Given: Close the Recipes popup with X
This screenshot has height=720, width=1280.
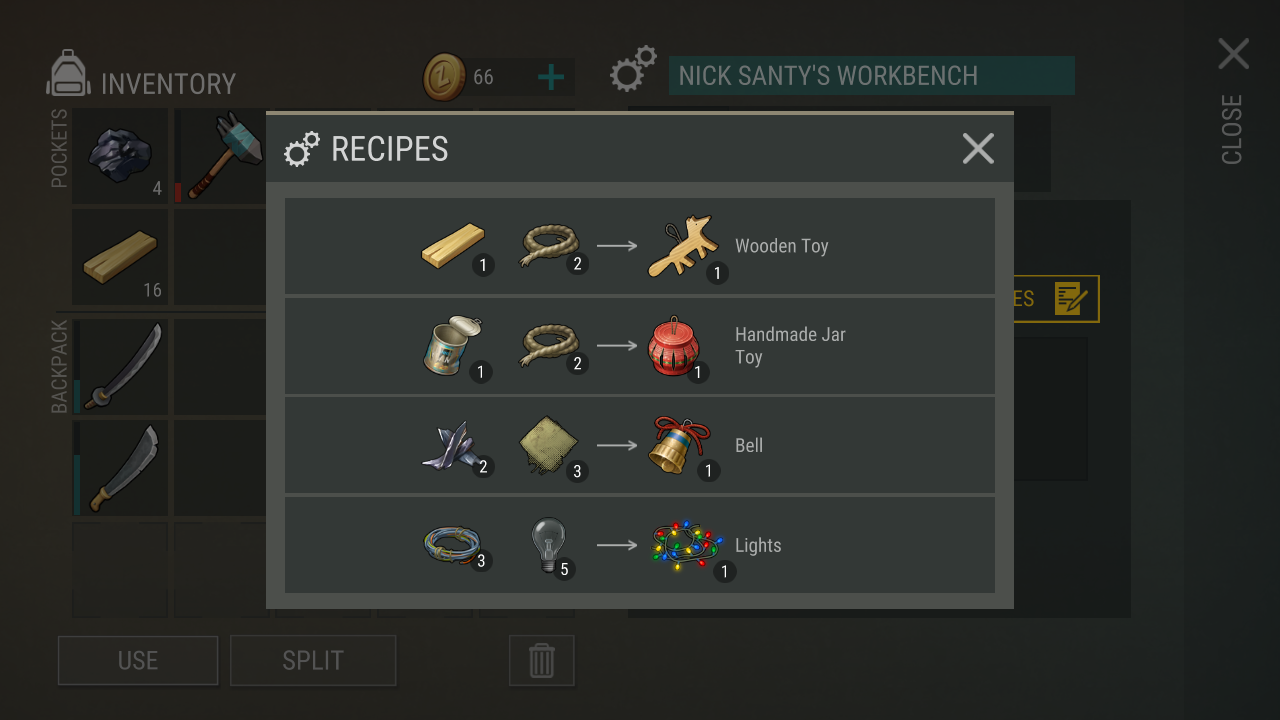Looking at the screenshot, I should click(x=978, y=149).
